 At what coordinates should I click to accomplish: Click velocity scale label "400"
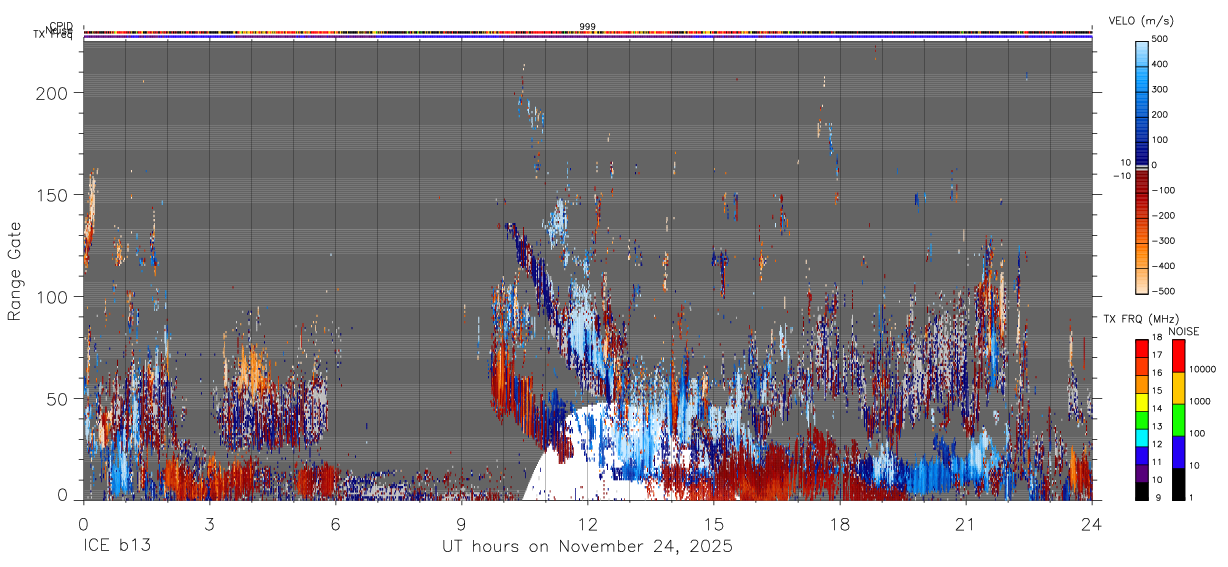[x=1160, y=64]
